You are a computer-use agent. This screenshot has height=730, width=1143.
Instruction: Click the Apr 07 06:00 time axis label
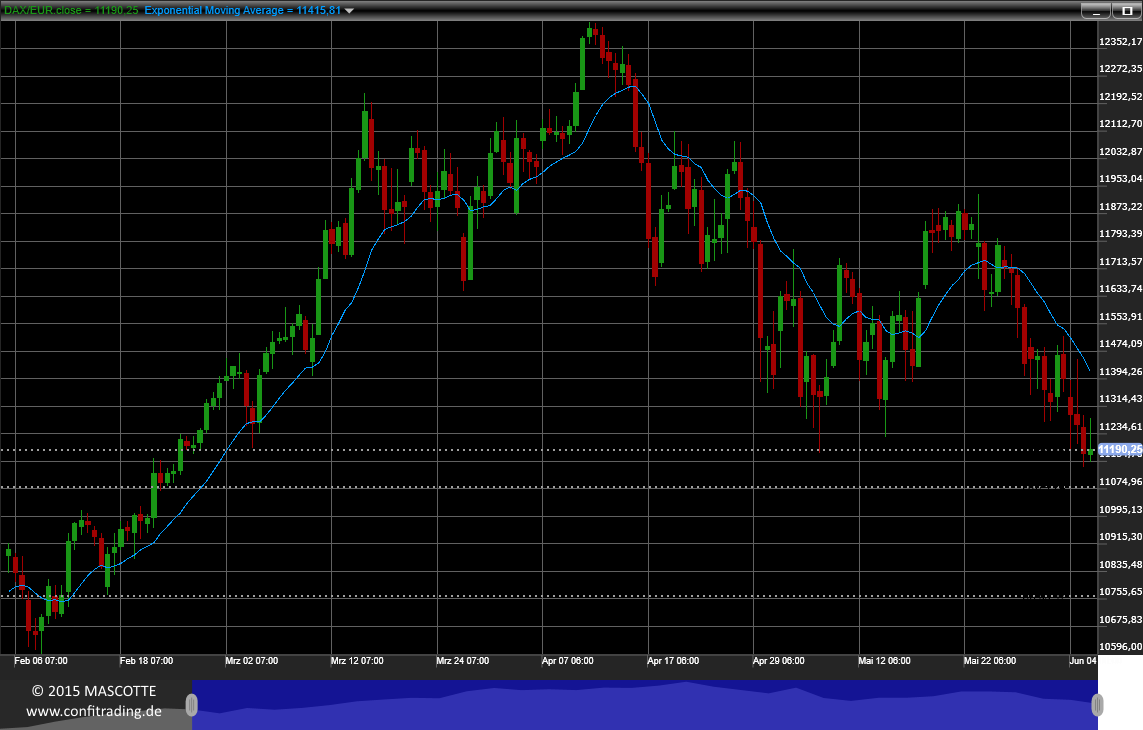tap(568, 661)
